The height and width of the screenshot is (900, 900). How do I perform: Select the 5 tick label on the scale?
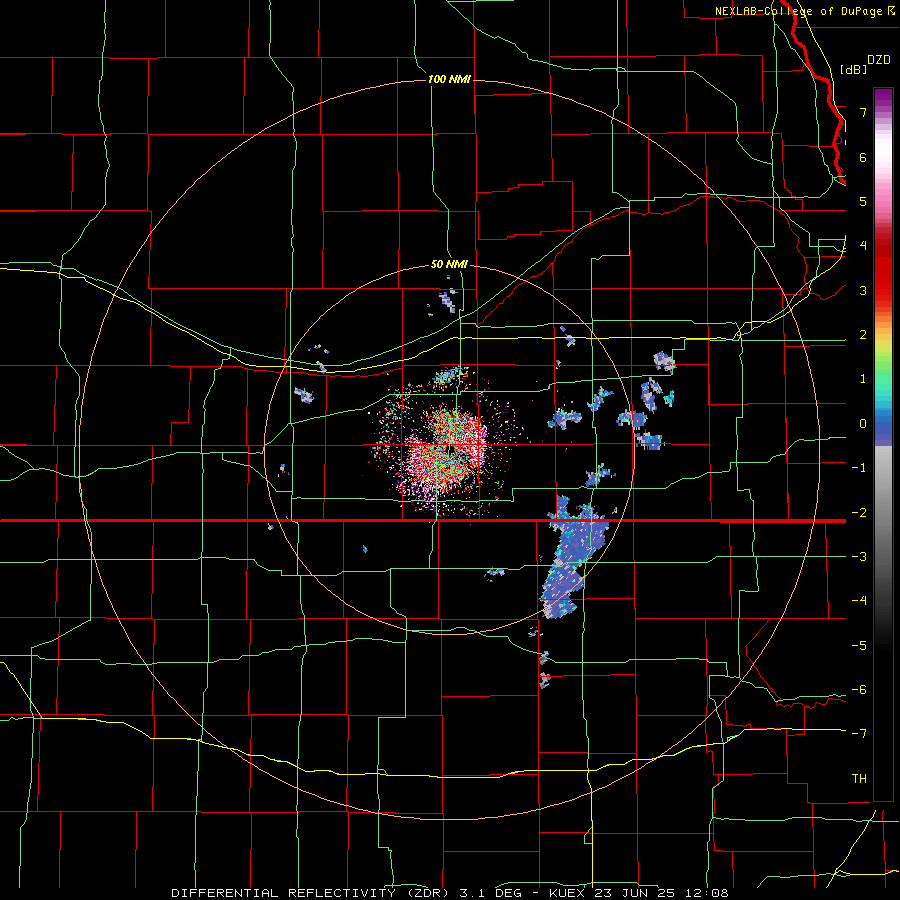pos(863,201)
